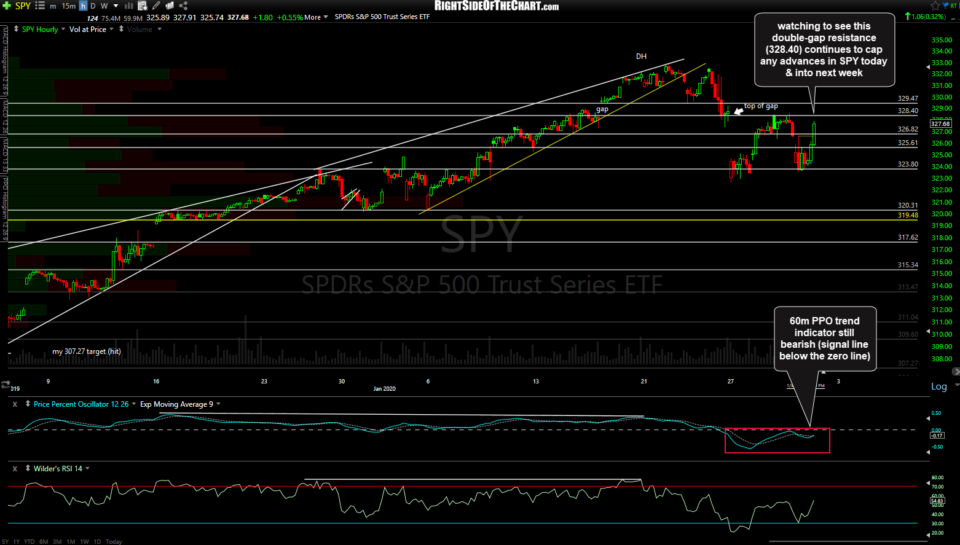The width and height of the screenshot is (960, 545).
Task: Click the sync arrows icon left of time axis
Action: point(6,385)
